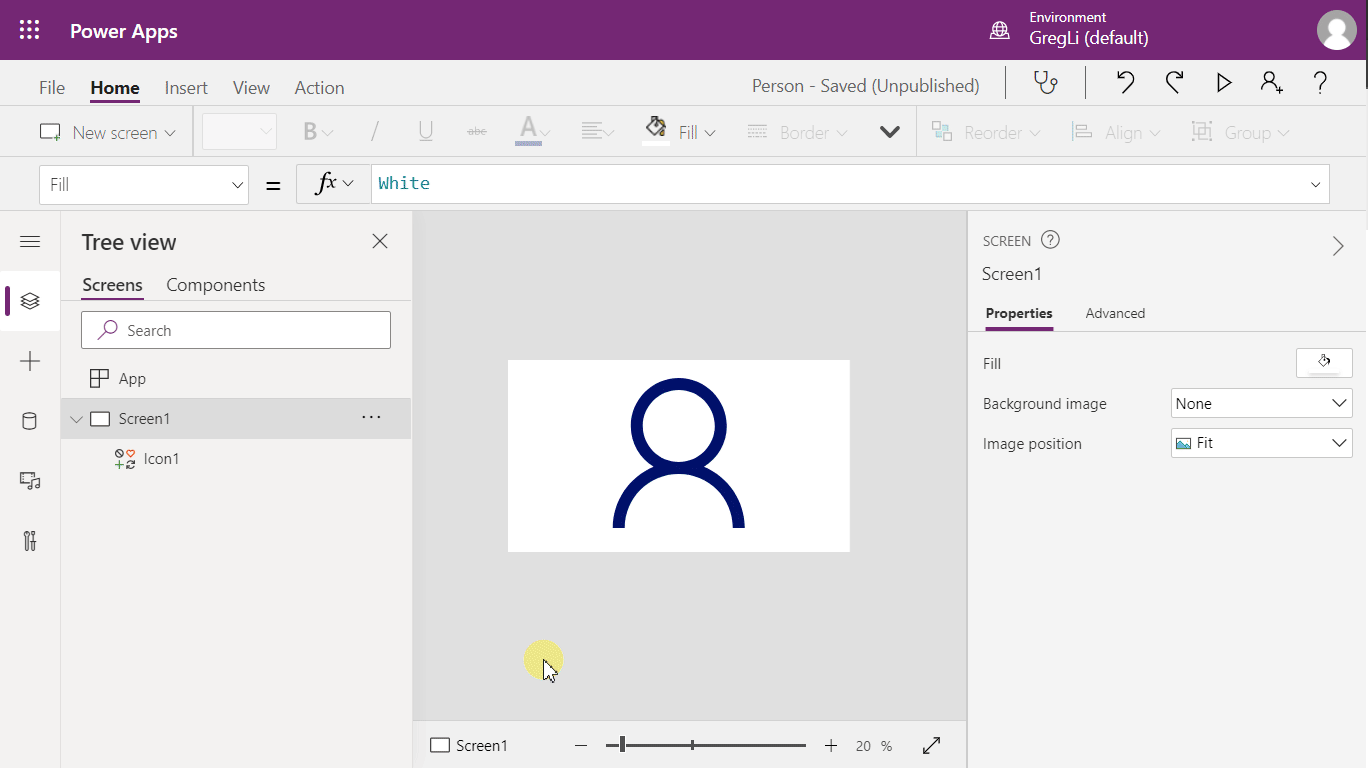Click the Insert plus icon in sidebar

30,361
